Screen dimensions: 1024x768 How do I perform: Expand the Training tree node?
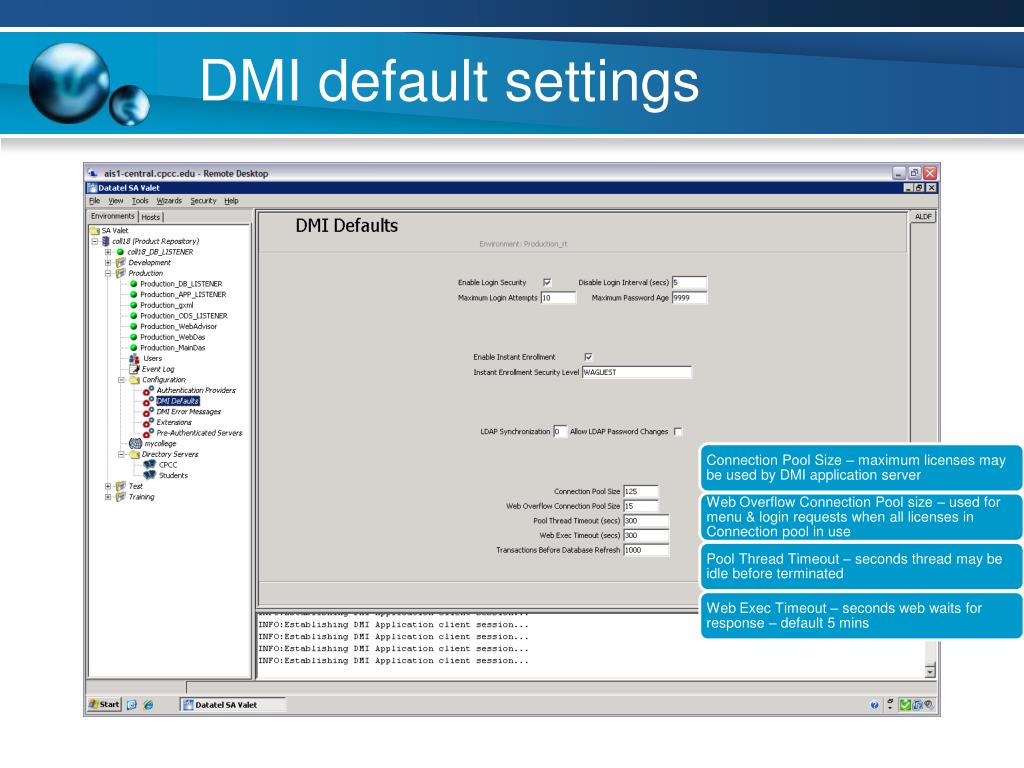pyautogui.click(x=108, y=496)
